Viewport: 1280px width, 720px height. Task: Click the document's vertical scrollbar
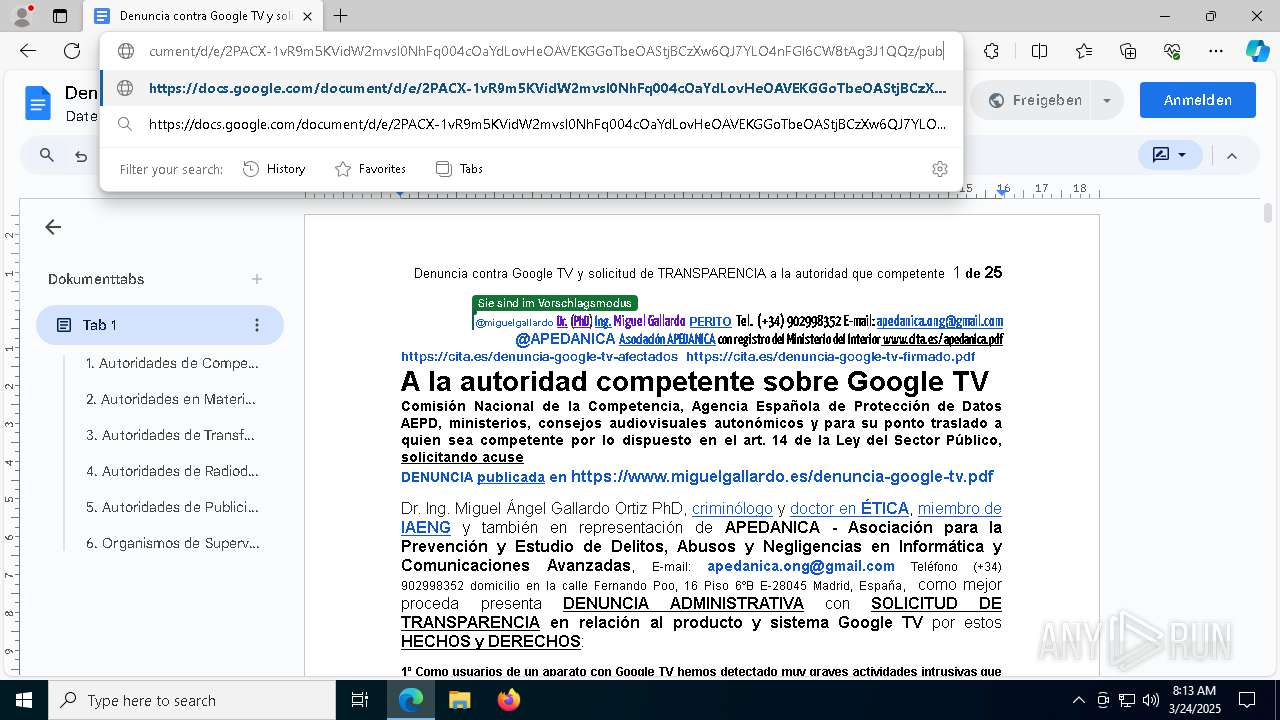[1267, 212]
